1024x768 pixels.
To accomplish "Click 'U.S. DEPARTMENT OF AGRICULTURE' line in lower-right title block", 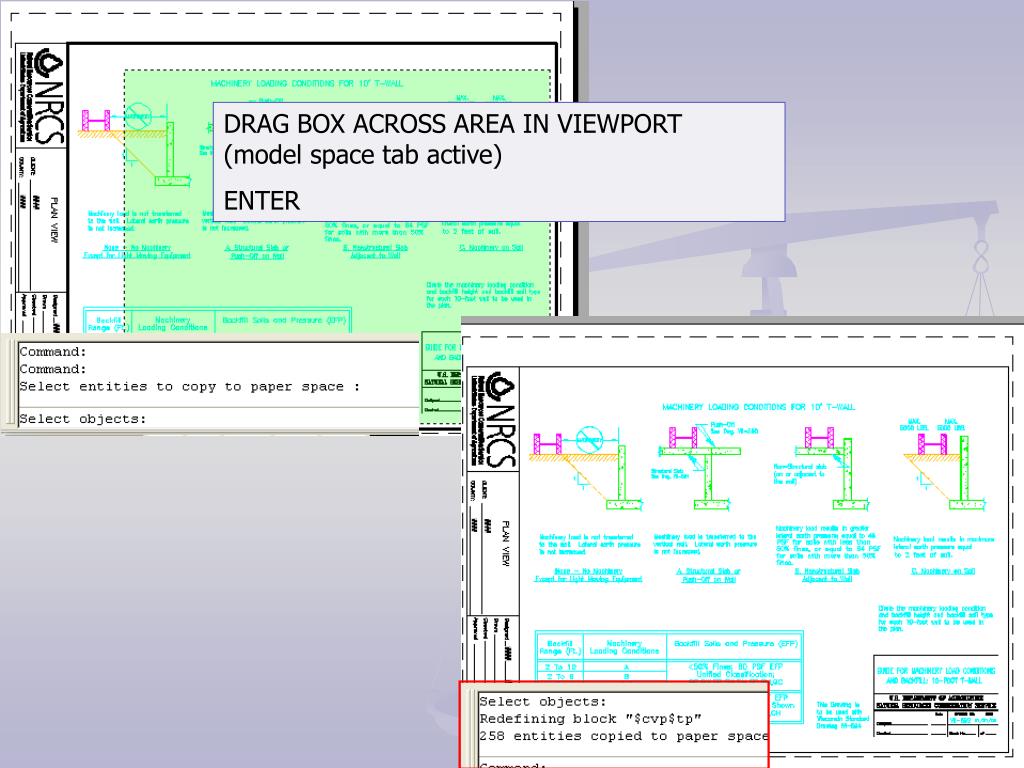I will point(936,697).
